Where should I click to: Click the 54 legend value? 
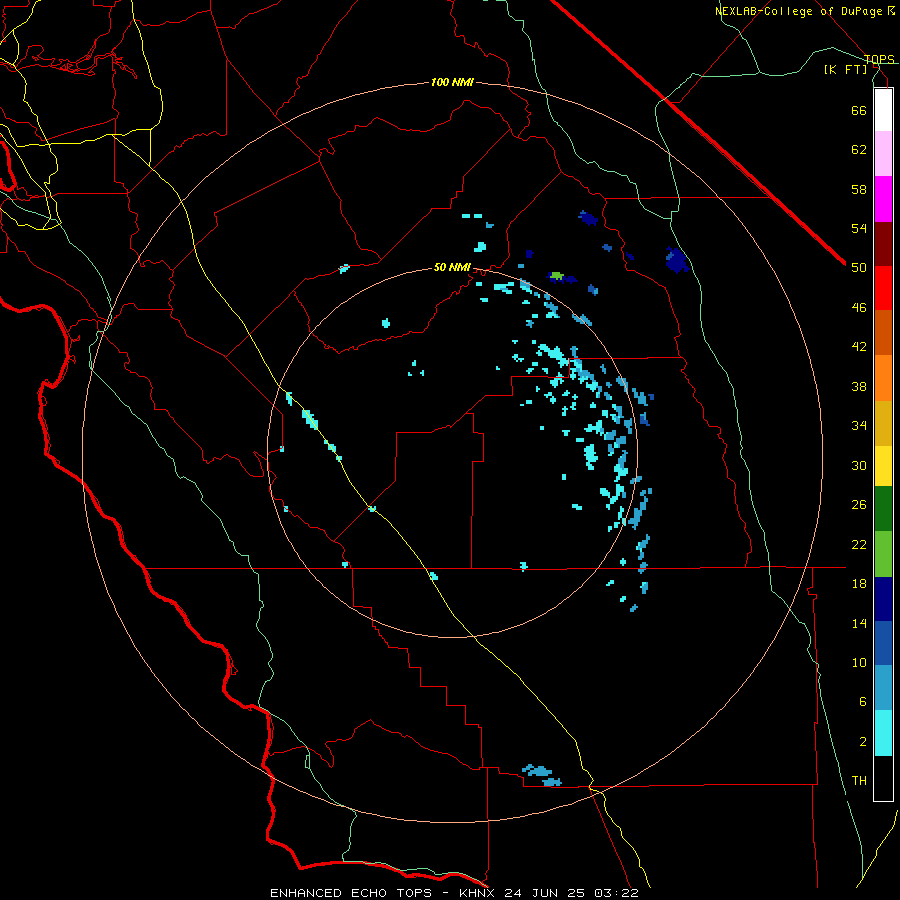coord(859,228)
